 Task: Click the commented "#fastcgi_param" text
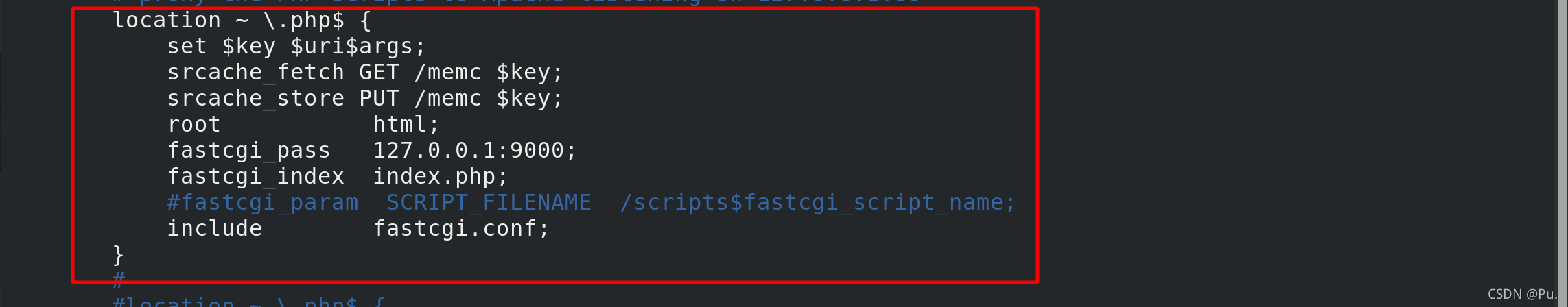click(x=263, y=203)
